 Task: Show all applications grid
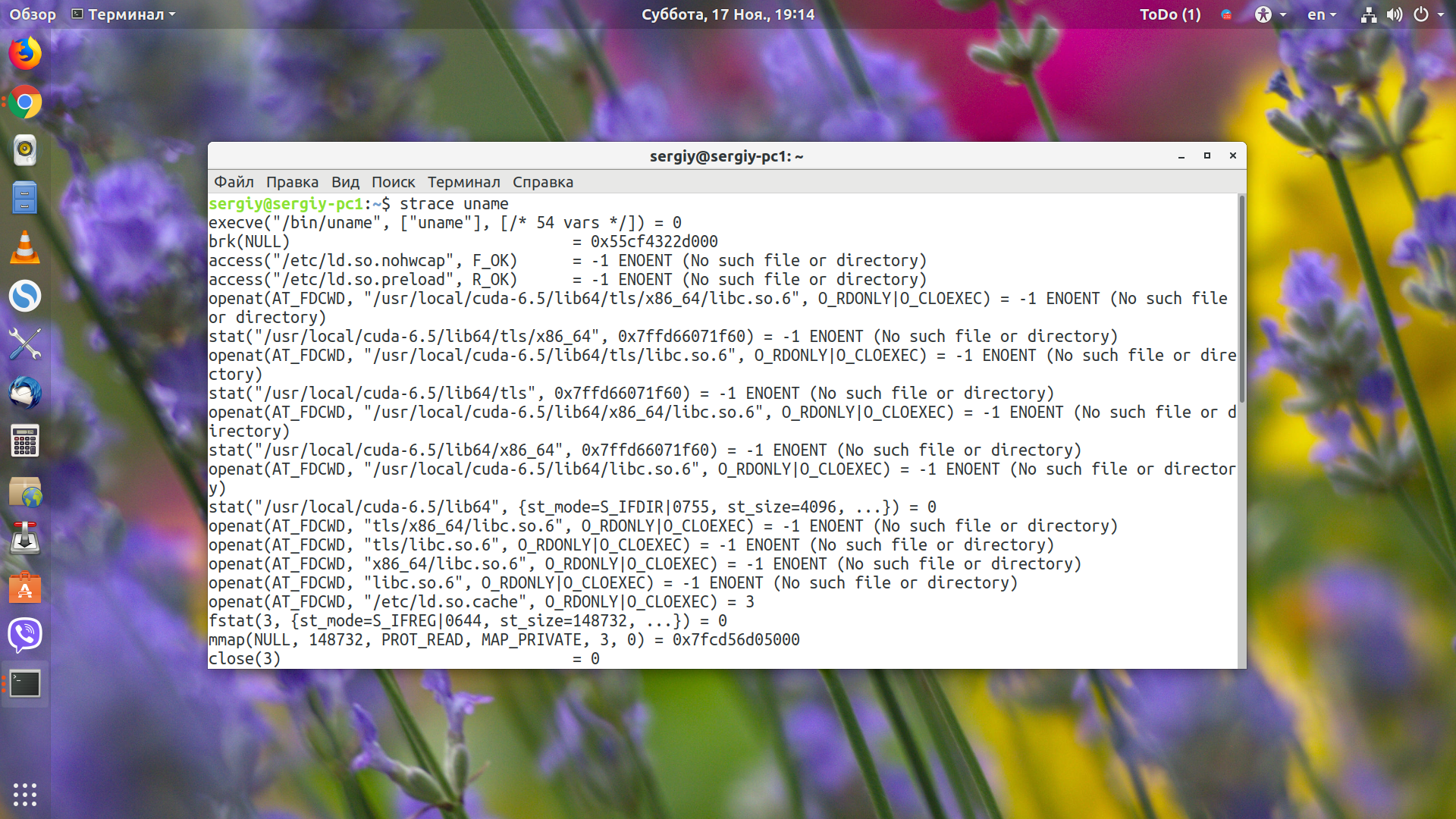pyautogui.click(x=25, y=794)
